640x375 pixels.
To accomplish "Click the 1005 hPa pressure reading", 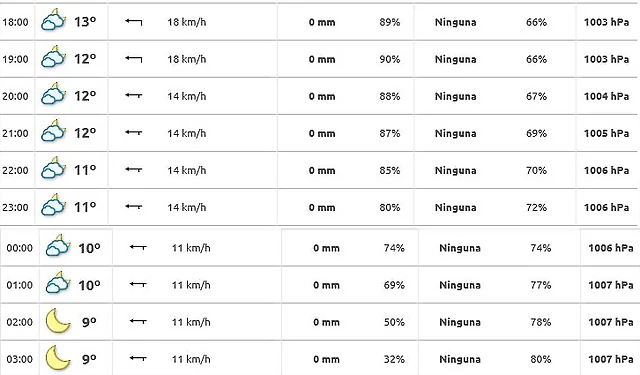I will (607, 133).
